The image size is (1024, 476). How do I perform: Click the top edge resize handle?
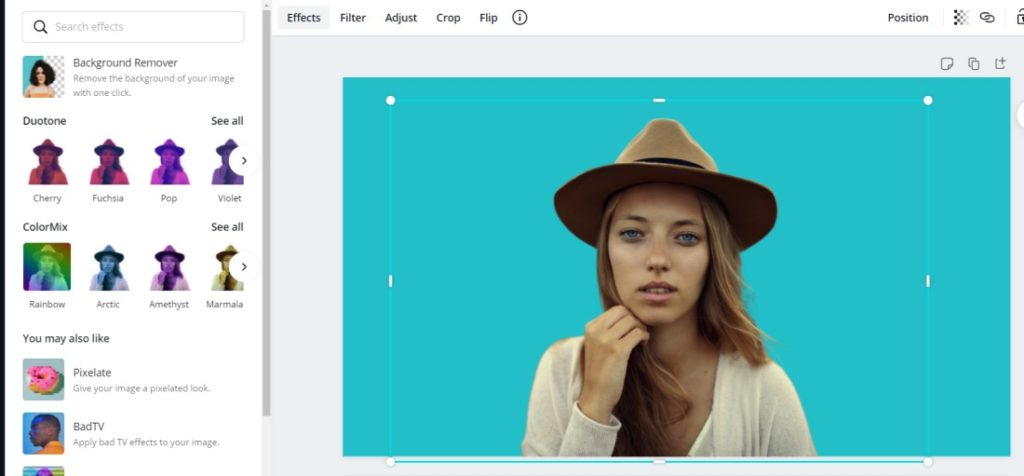click(659, 100)
